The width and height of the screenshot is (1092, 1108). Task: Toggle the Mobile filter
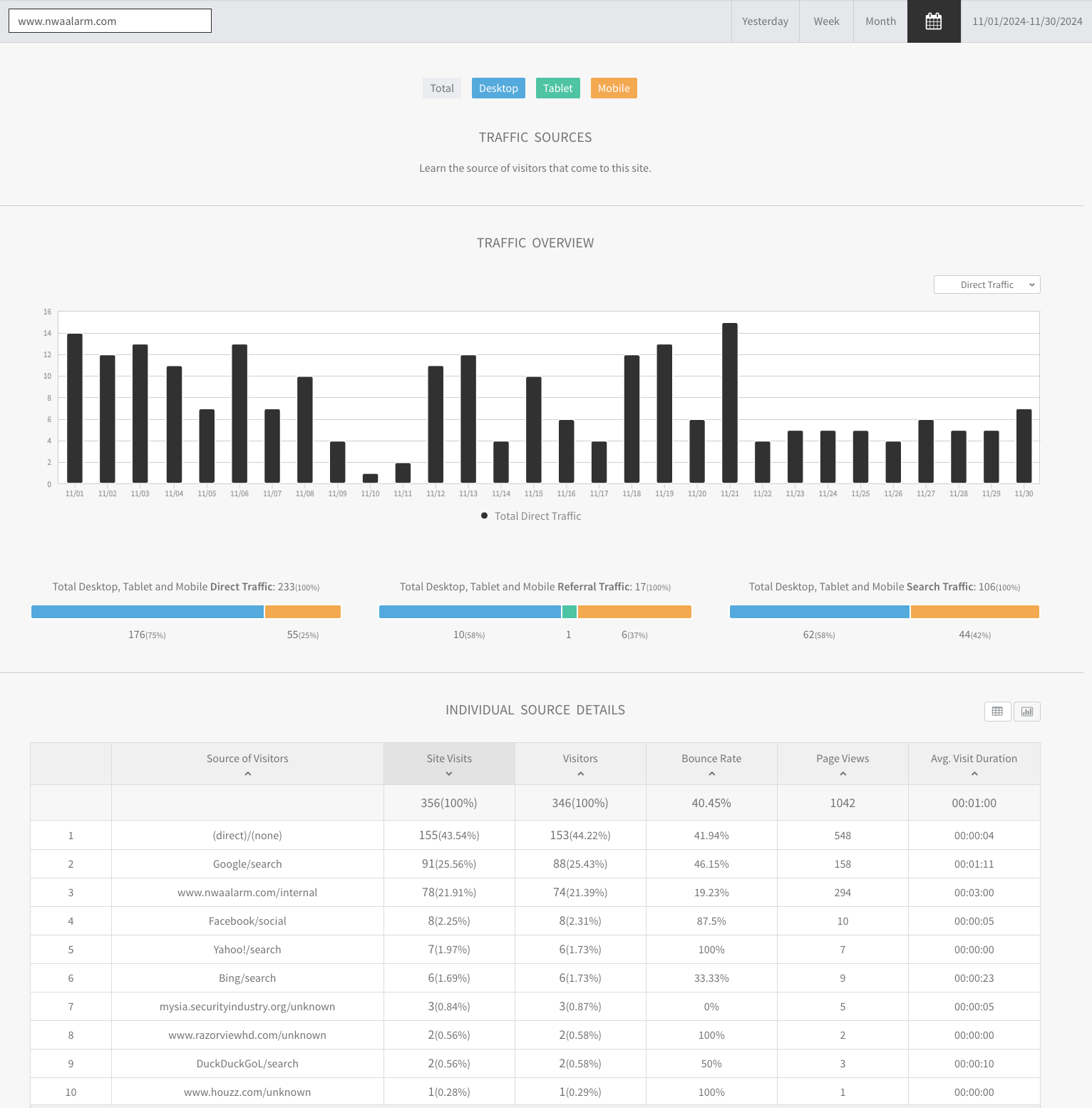(x=614, y=88)
